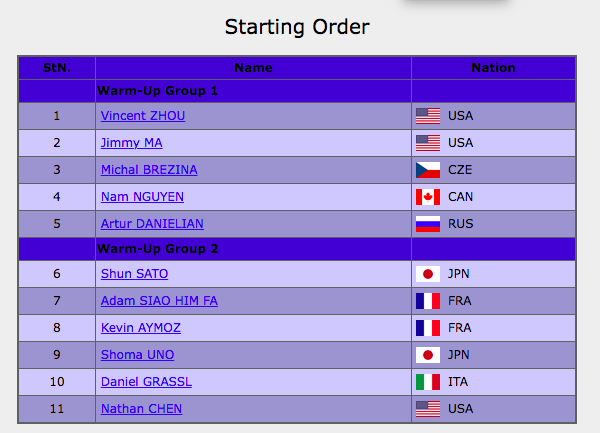Click the USA flag beside Nathan CHEN
Viewport: 600px width, 433px height.
tap(428, 409)
